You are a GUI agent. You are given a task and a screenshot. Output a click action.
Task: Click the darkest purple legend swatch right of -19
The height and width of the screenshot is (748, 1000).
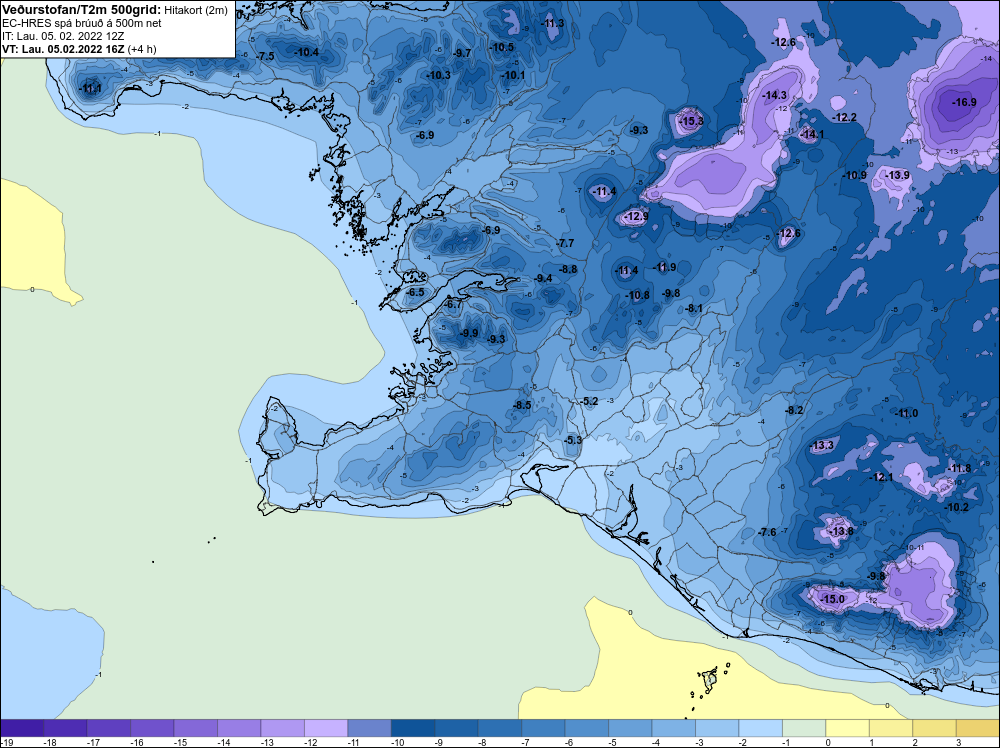(x=22, y=728)
